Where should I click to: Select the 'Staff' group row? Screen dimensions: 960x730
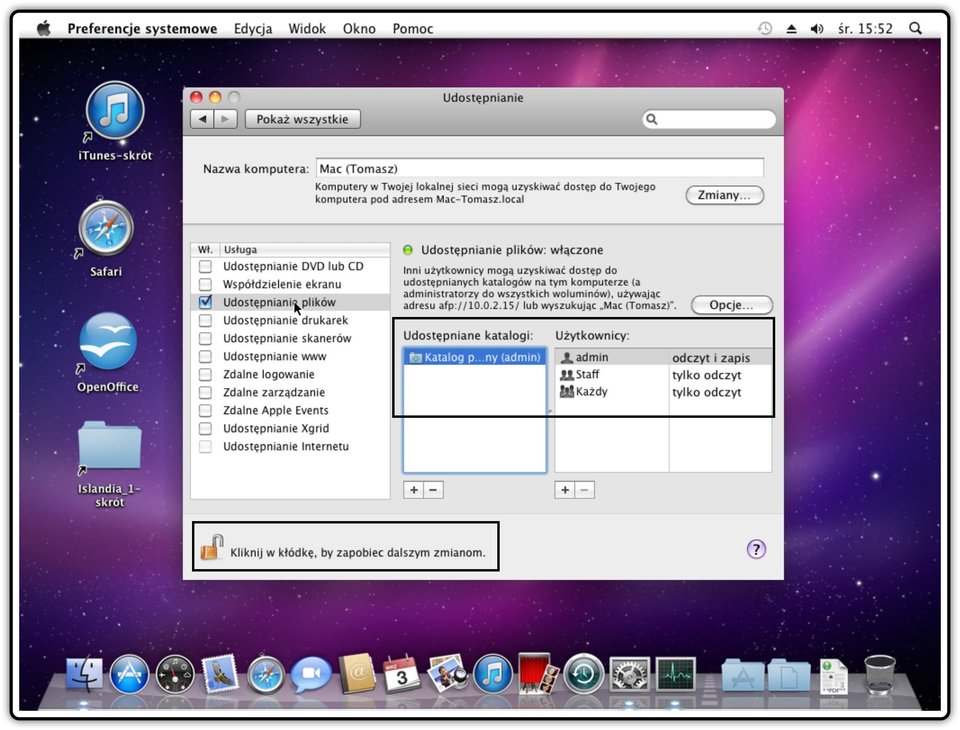click(x=663, y=375)
